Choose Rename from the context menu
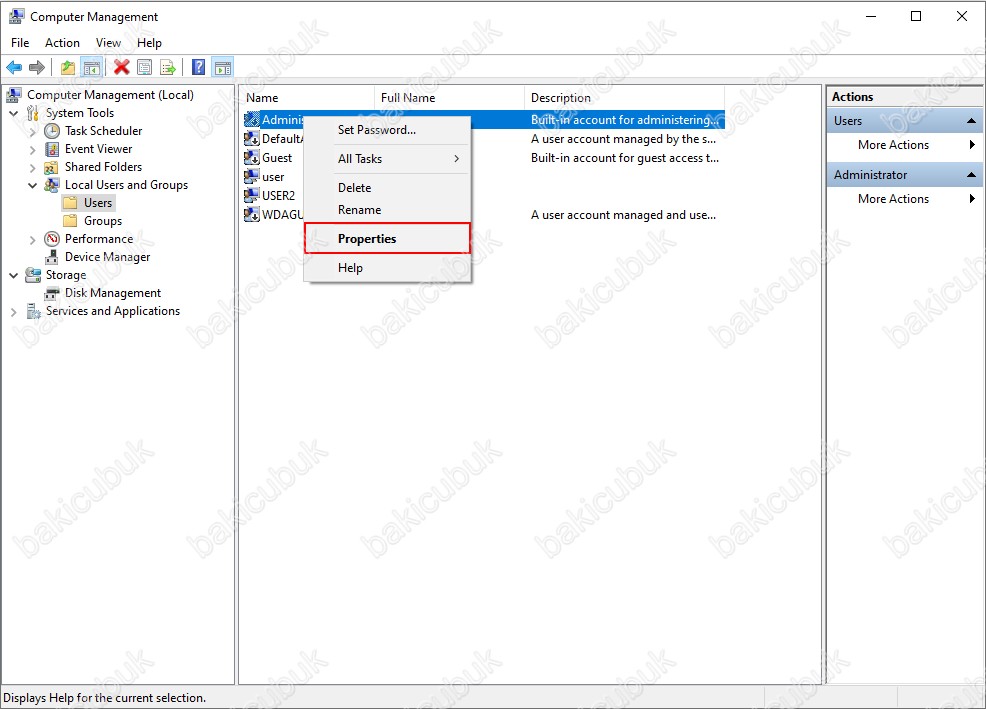 point(387,210)
